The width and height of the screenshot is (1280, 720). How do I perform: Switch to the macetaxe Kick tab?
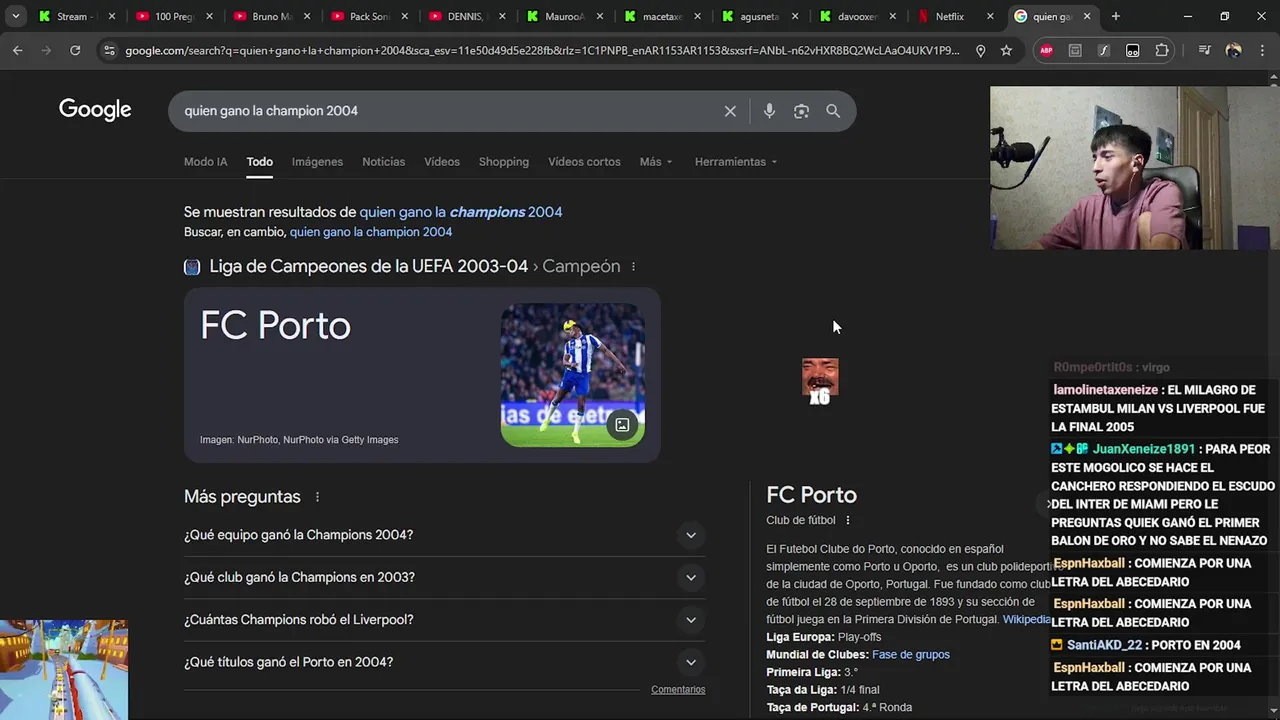662,16
